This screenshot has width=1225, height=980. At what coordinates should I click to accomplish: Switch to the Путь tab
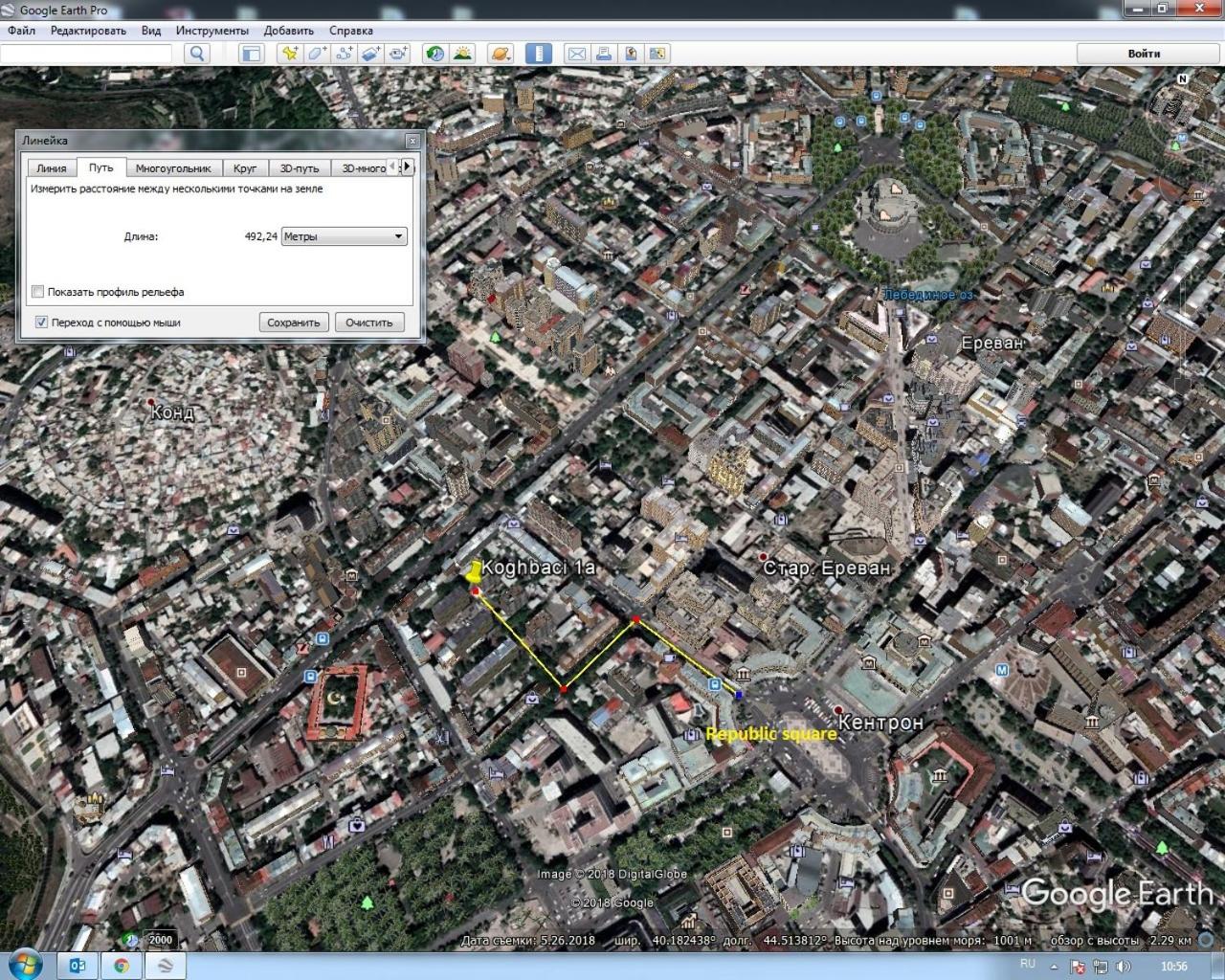[100, 167]
